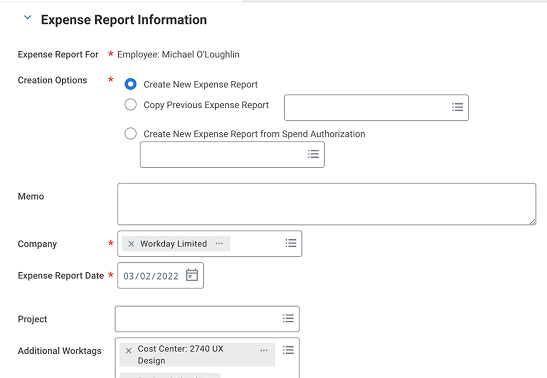Viewport: 547px width, 378px height.
Task: Open the Project prompt list icon
Action: coord(288,318)
